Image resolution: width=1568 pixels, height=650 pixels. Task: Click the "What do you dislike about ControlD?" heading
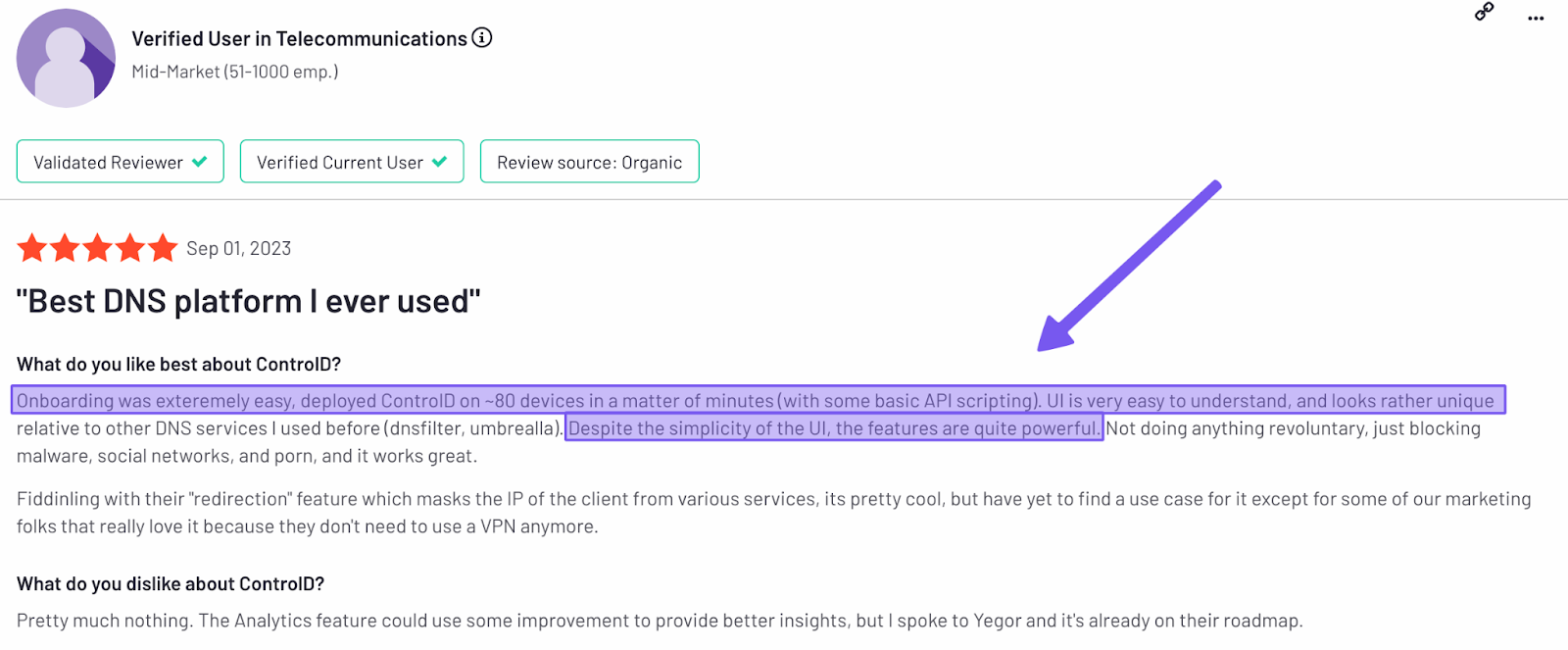point(171,584)
